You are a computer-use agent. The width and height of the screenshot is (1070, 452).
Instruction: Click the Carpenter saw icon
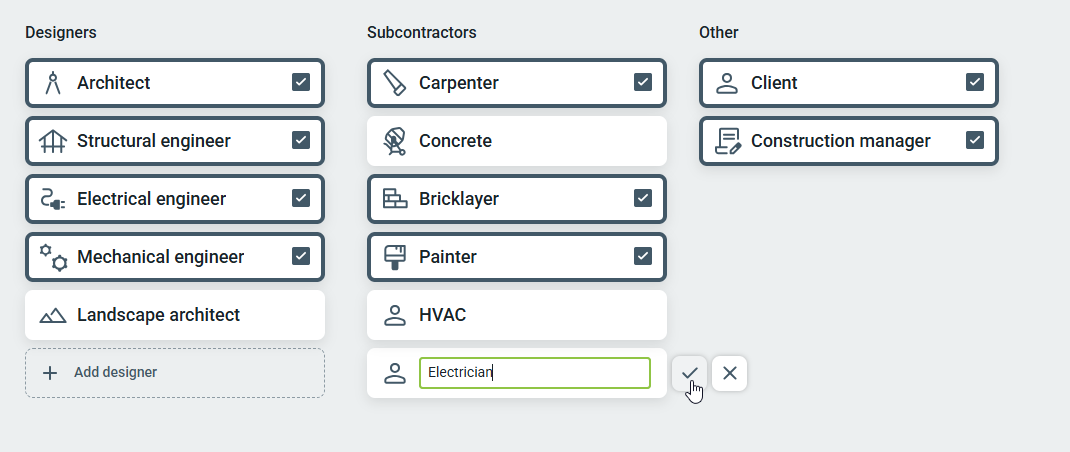pos(395,83)
